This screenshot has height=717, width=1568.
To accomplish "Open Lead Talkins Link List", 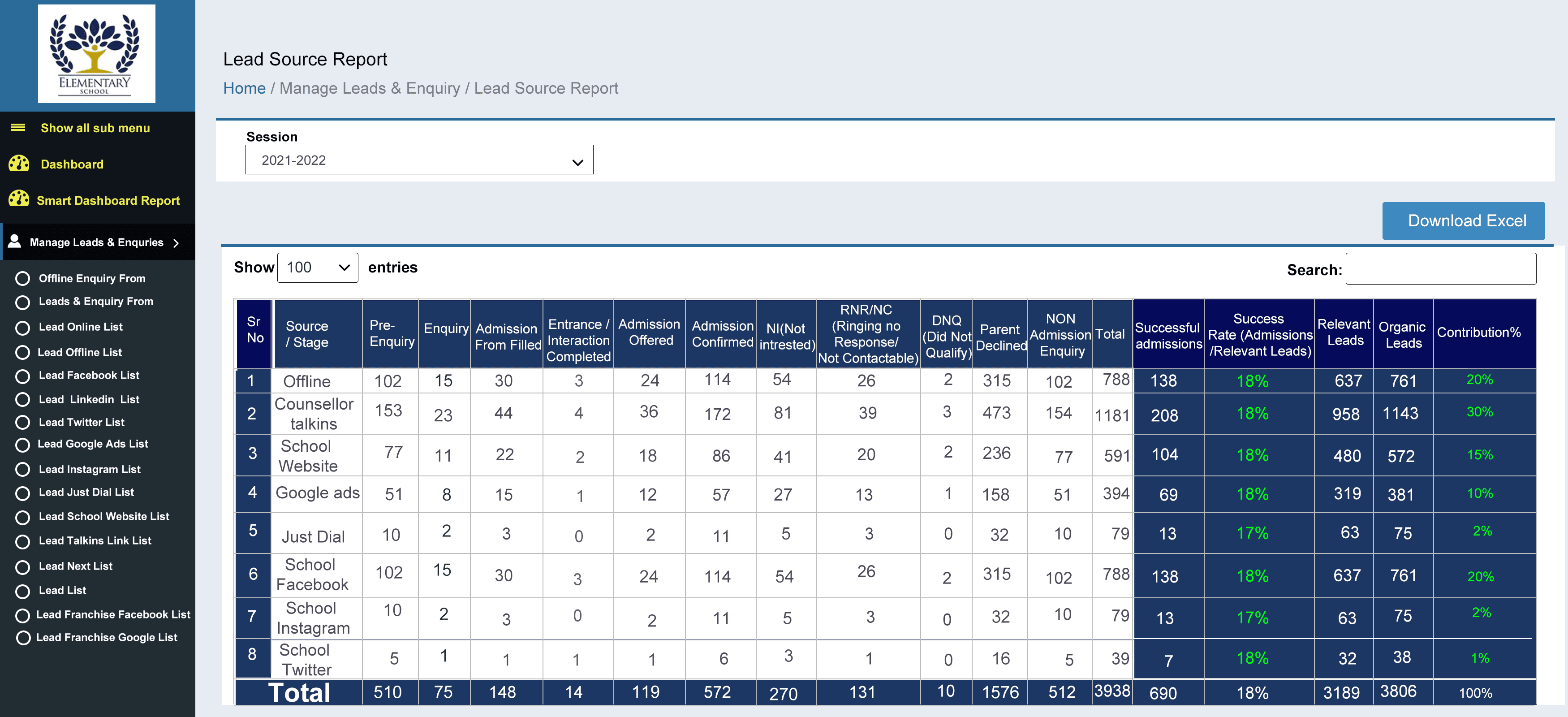I will coord(95,540).
